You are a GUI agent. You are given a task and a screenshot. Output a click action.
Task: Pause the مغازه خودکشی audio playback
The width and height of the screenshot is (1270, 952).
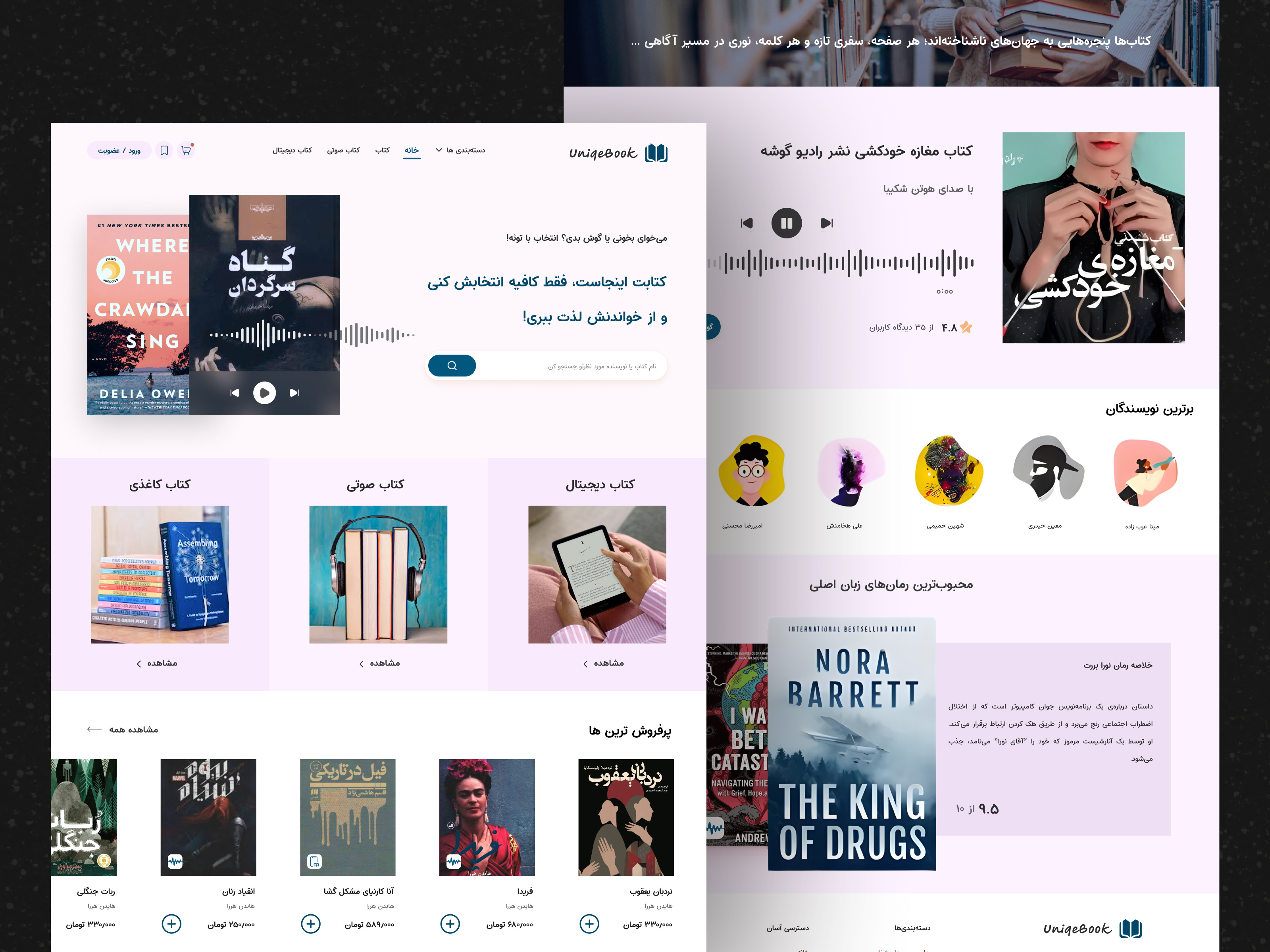[x=787, y=223]
